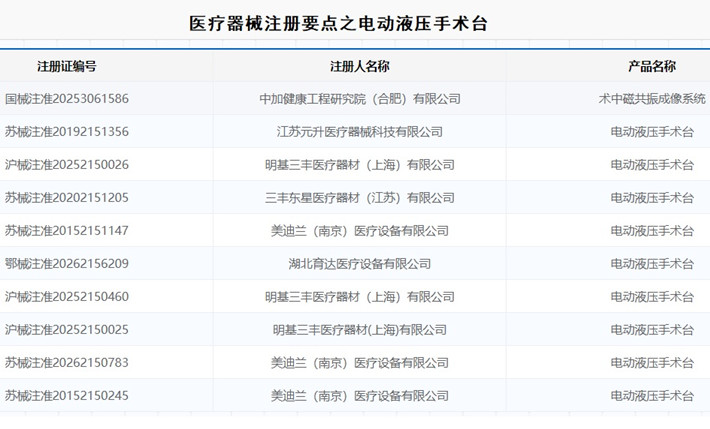Click 湖北育达医疗设备有限公司

[360, 264]
